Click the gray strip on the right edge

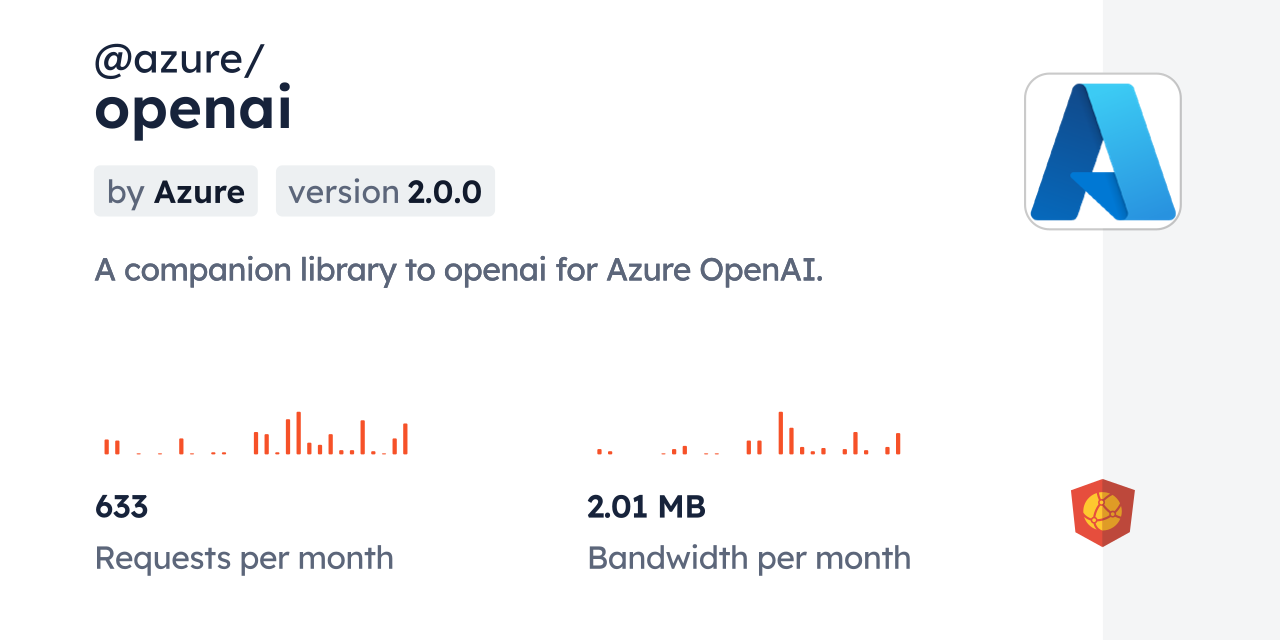(1191, 320)
